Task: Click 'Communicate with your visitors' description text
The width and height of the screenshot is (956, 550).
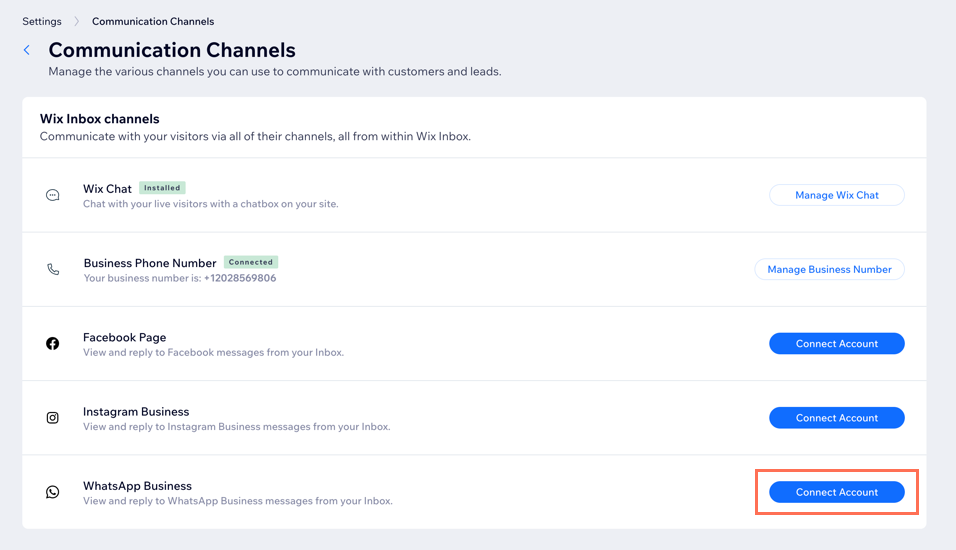Action: pos(255,137)
